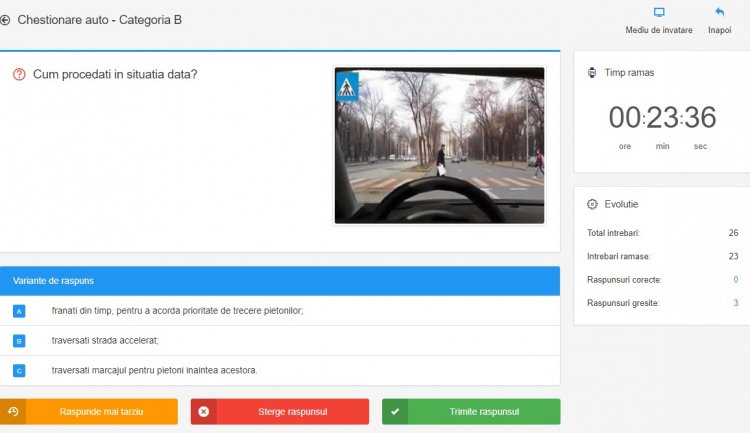The width and height of the screenshot is (750, 433).
Task: Choose 'traversati marcajul pentru pietoni' answer text
Action: click(x=154, y=370)
